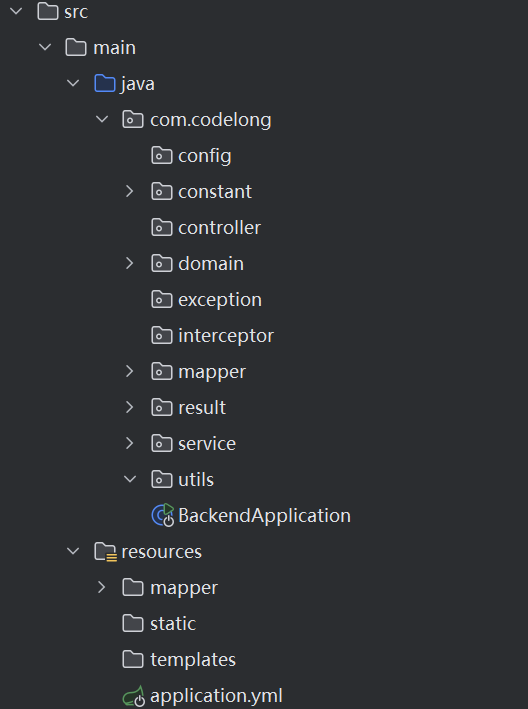Click the resources root folder icon
The width and height of the screenshot is (528, 709).
point(106,552)
